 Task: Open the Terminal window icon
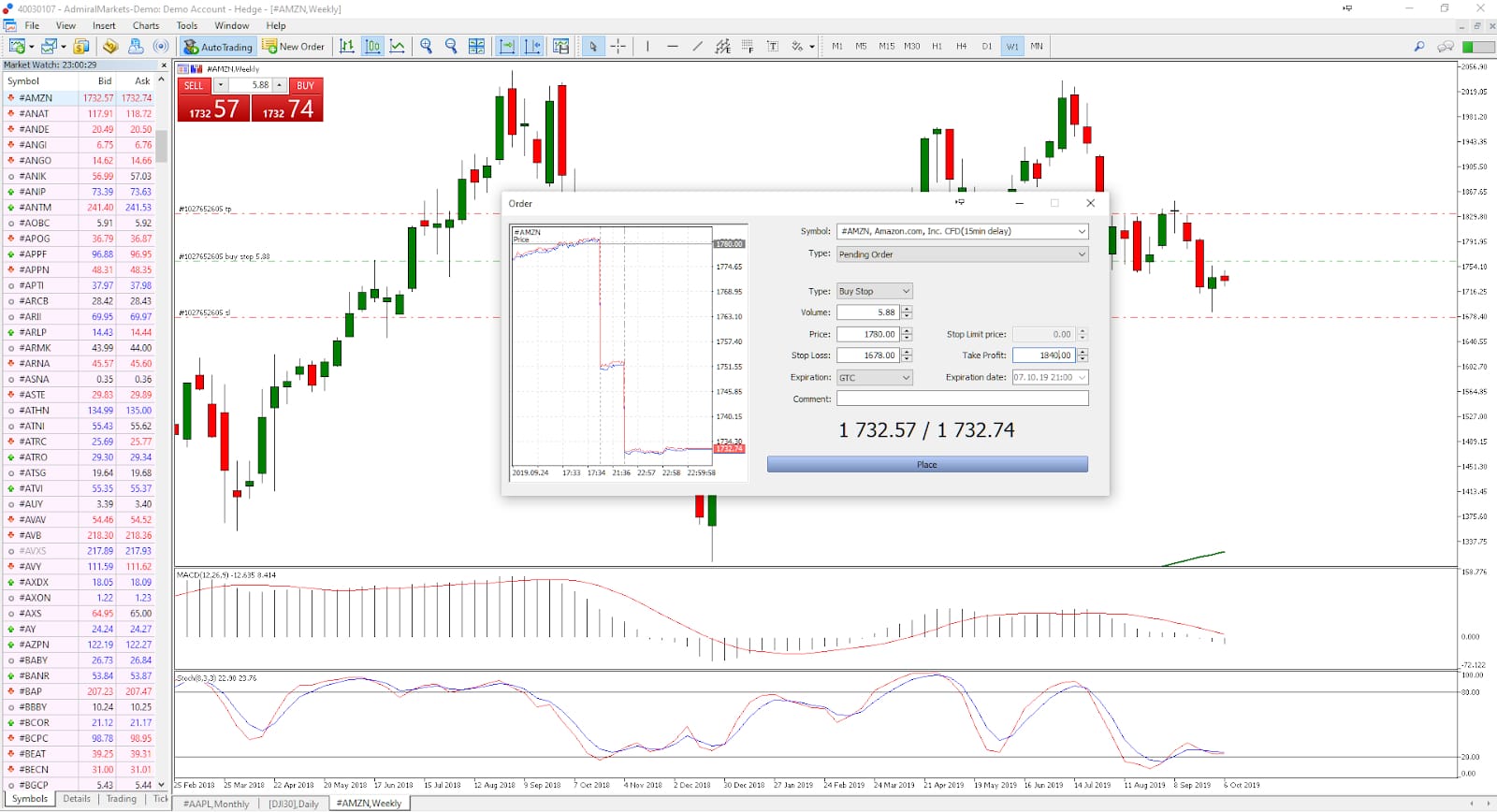(136, 46)
